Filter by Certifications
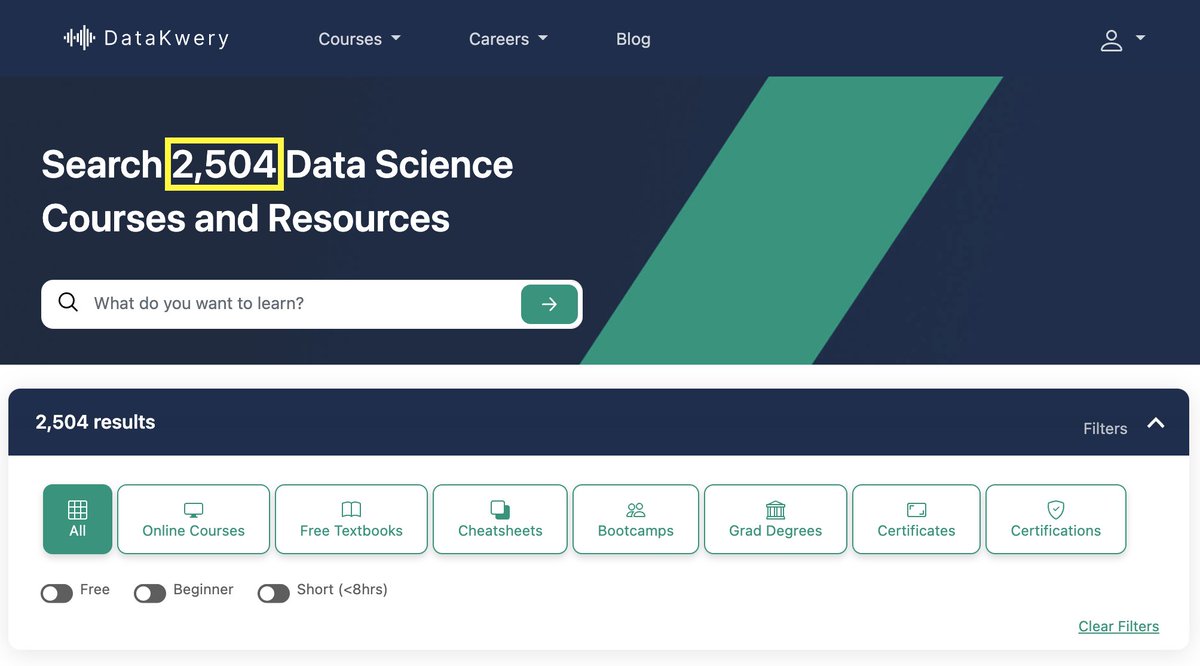This screenshot has width=1200, height=666. [x=1056, y=519]
